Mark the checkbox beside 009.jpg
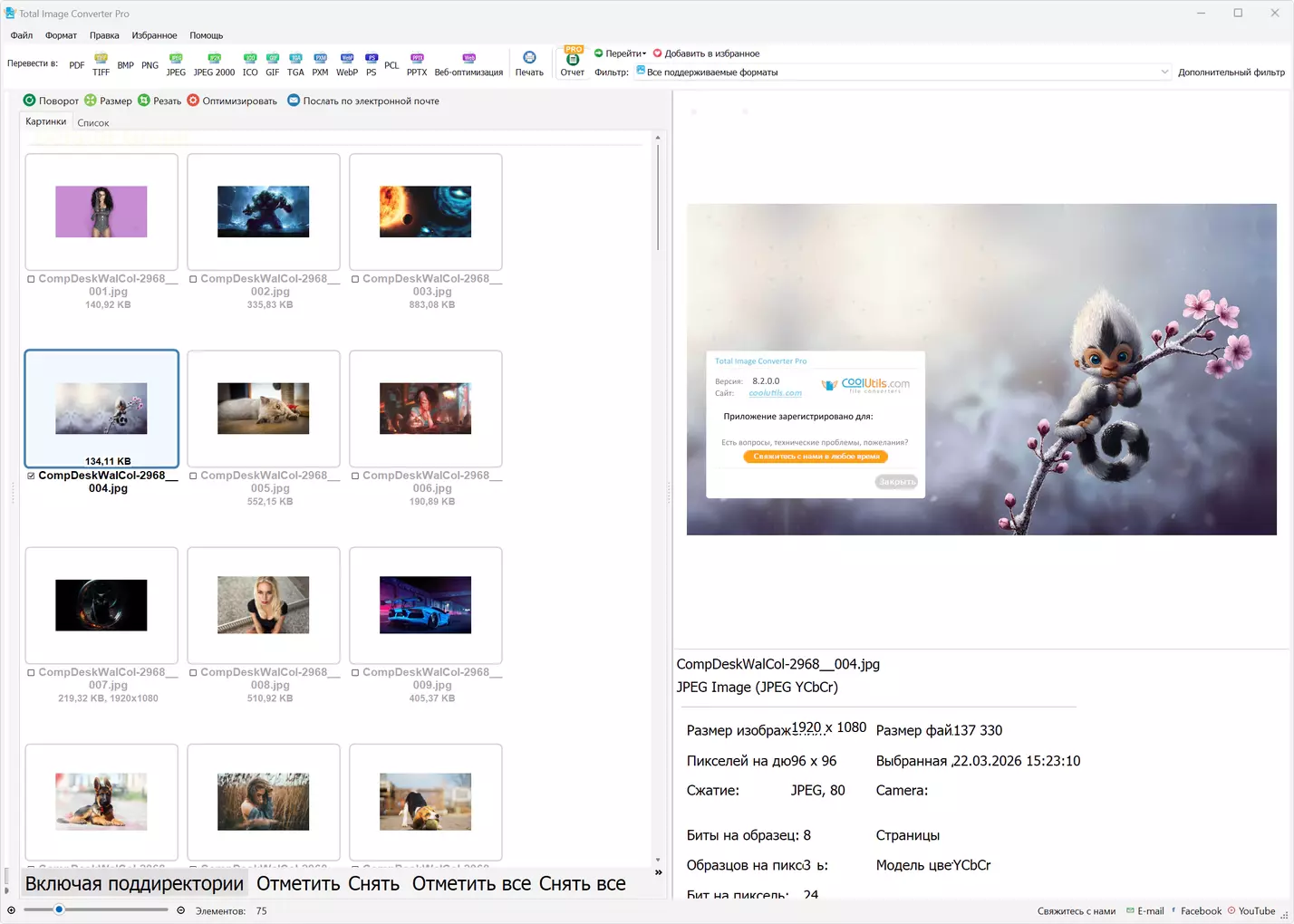The image size is (1294, 924). [355, 673]
